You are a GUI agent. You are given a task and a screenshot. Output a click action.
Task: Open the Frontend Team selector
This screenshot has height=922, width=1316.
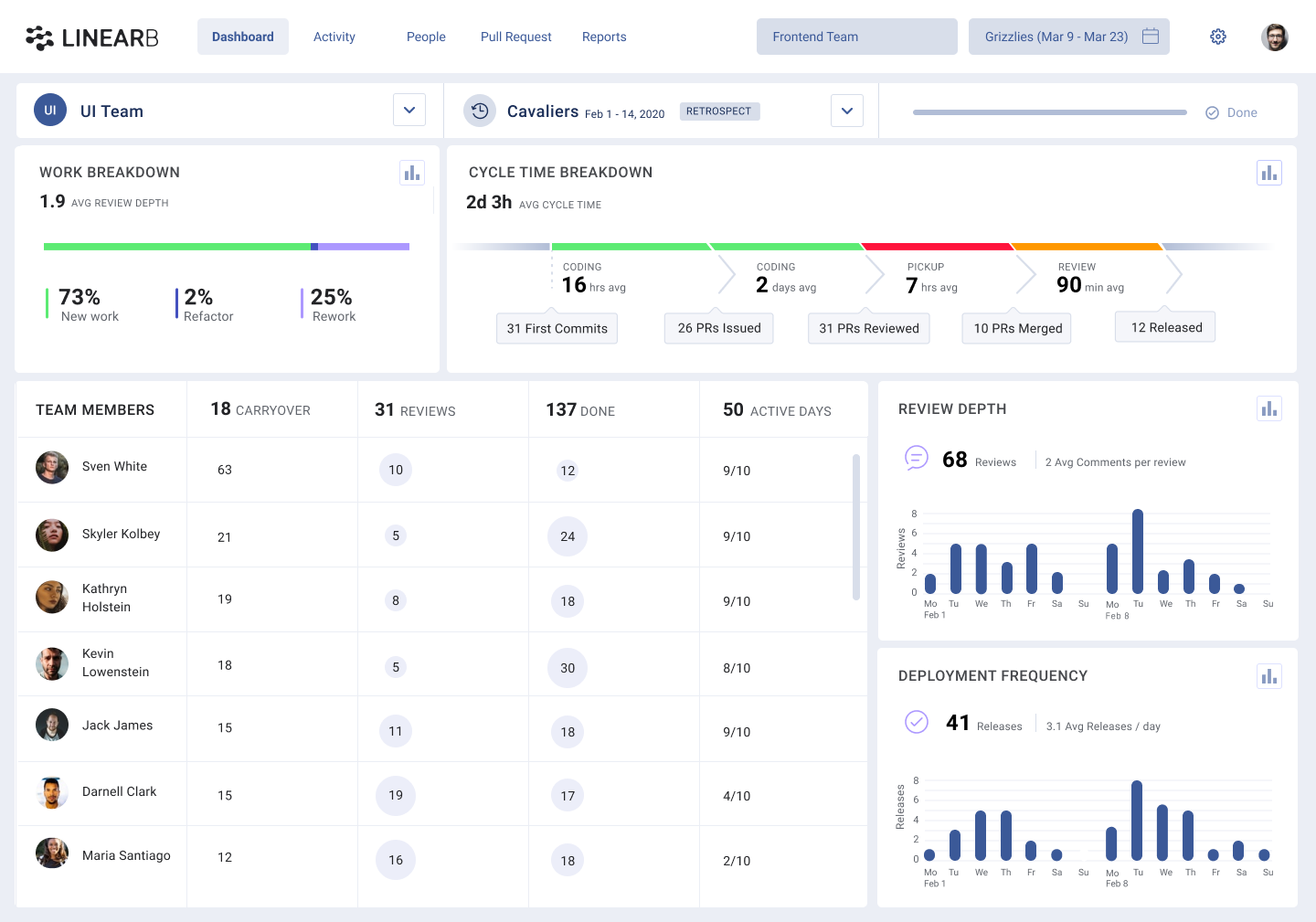856,37
